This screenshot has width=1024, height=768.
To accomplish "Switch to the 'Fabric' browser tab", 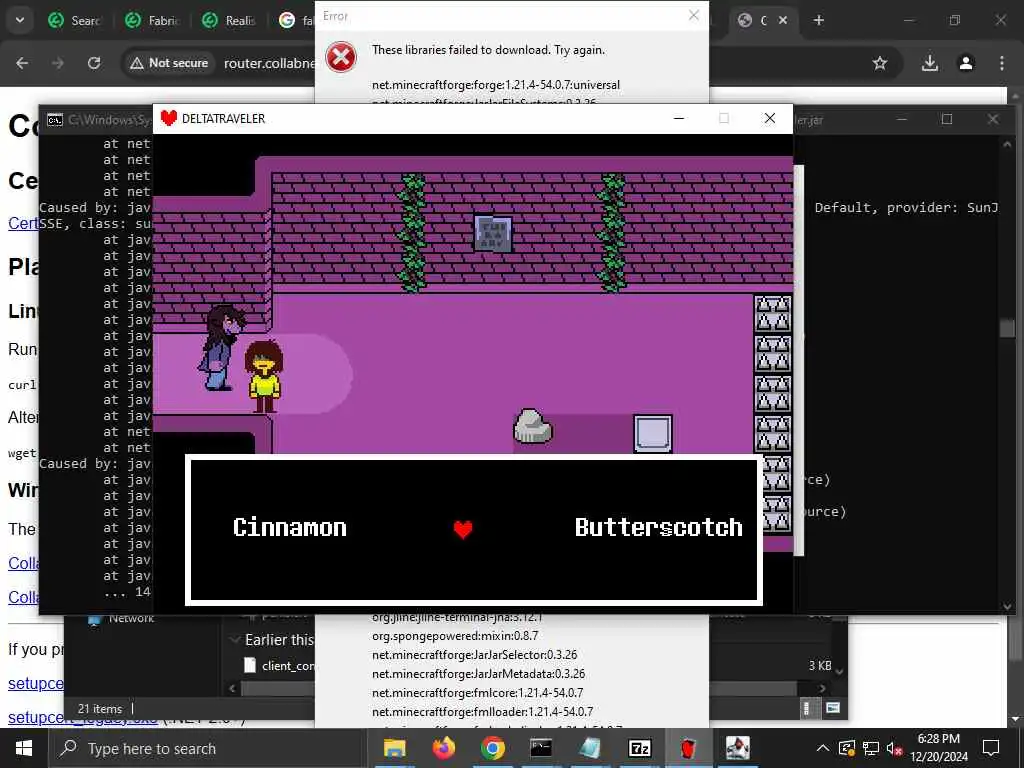I will pyautogui.click(x=153, y=20).
